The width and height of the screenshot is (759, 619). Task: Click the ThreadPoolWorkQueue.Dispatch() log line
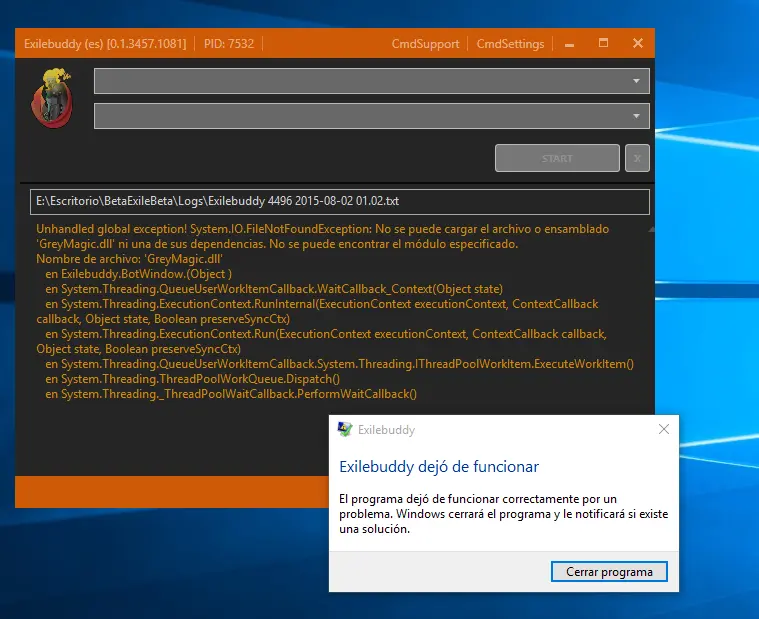[192, 379]
